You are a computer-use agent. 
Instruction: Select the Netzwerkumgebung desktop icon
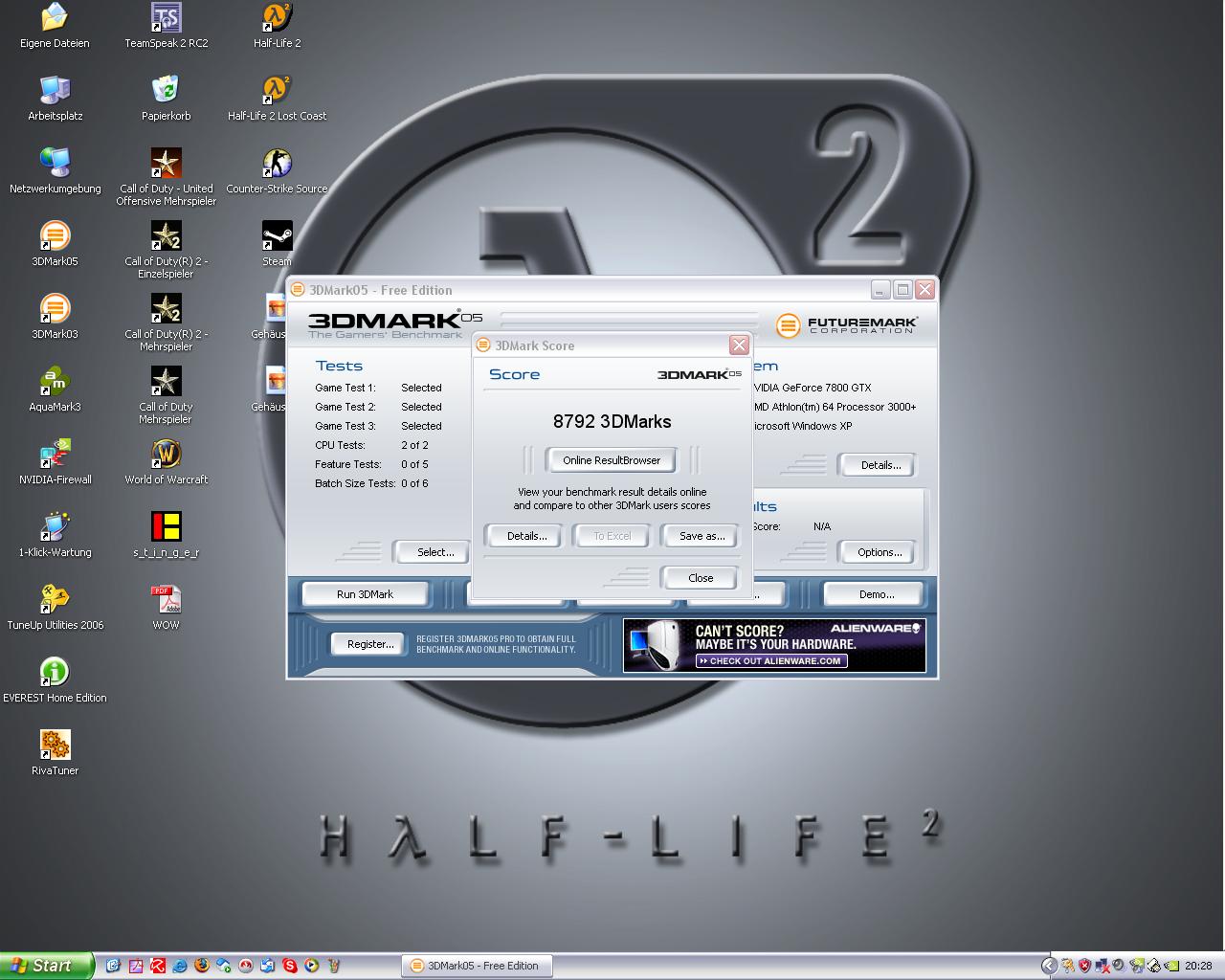(55, 172)
